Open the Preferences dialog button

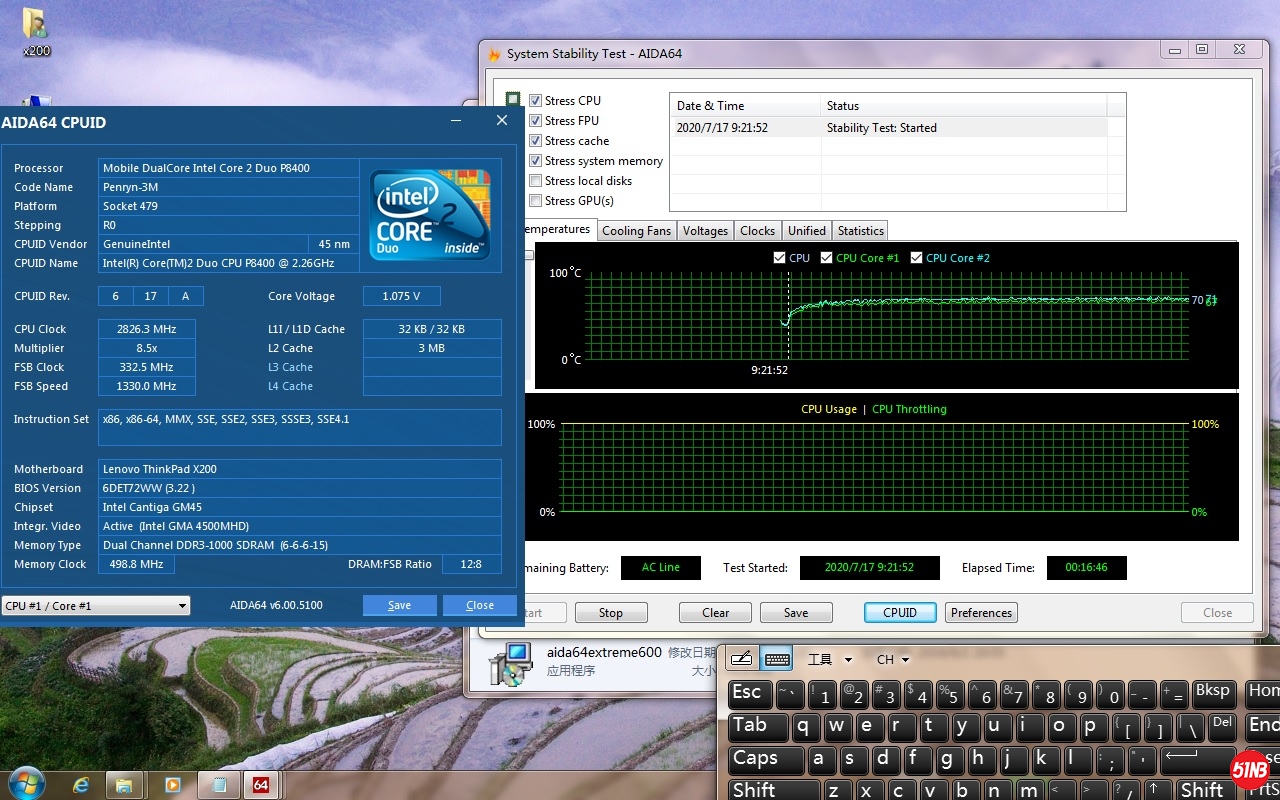[981, 613]
